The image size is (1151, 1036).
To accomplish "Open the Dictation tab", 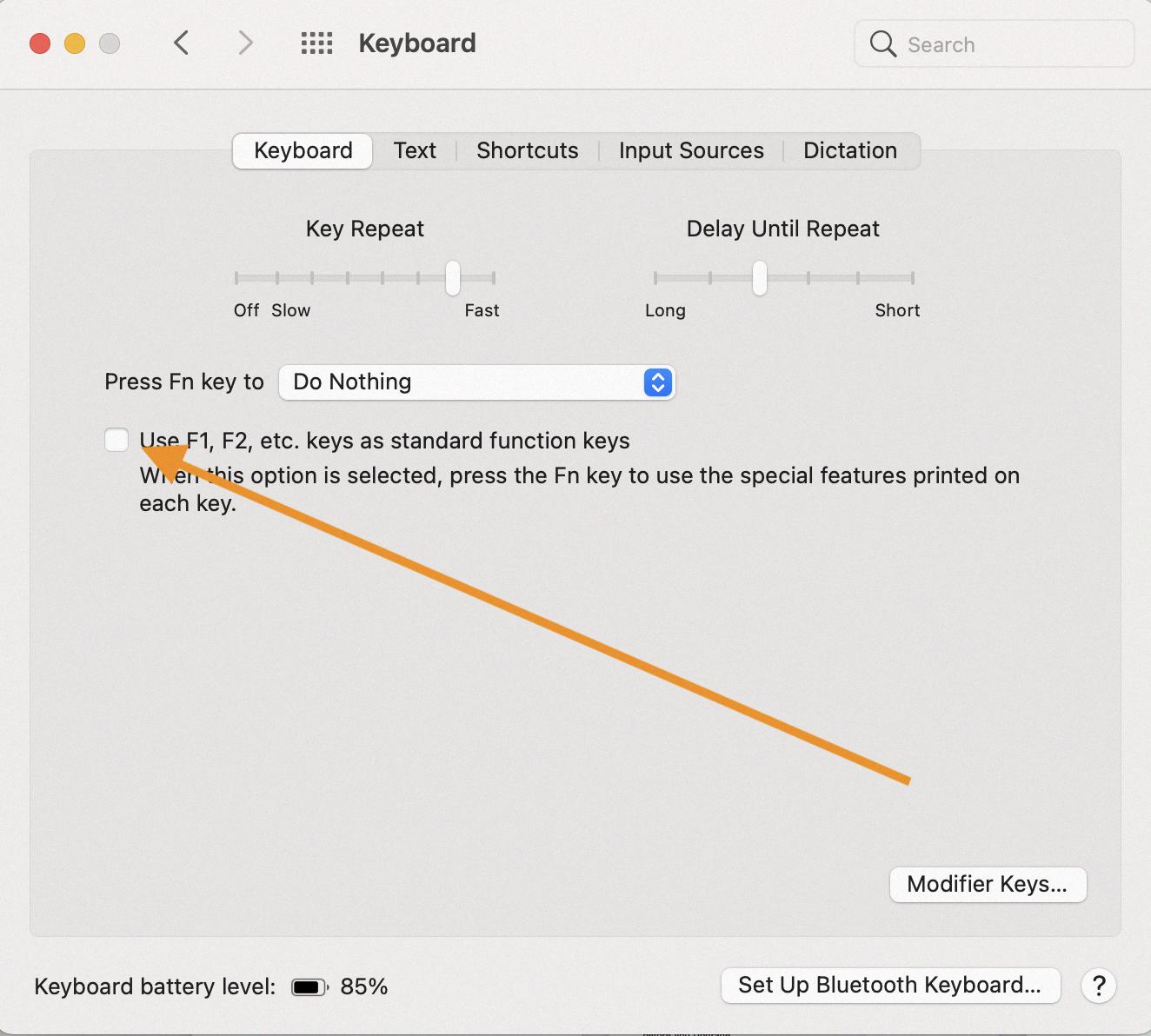I will (849, 150).
